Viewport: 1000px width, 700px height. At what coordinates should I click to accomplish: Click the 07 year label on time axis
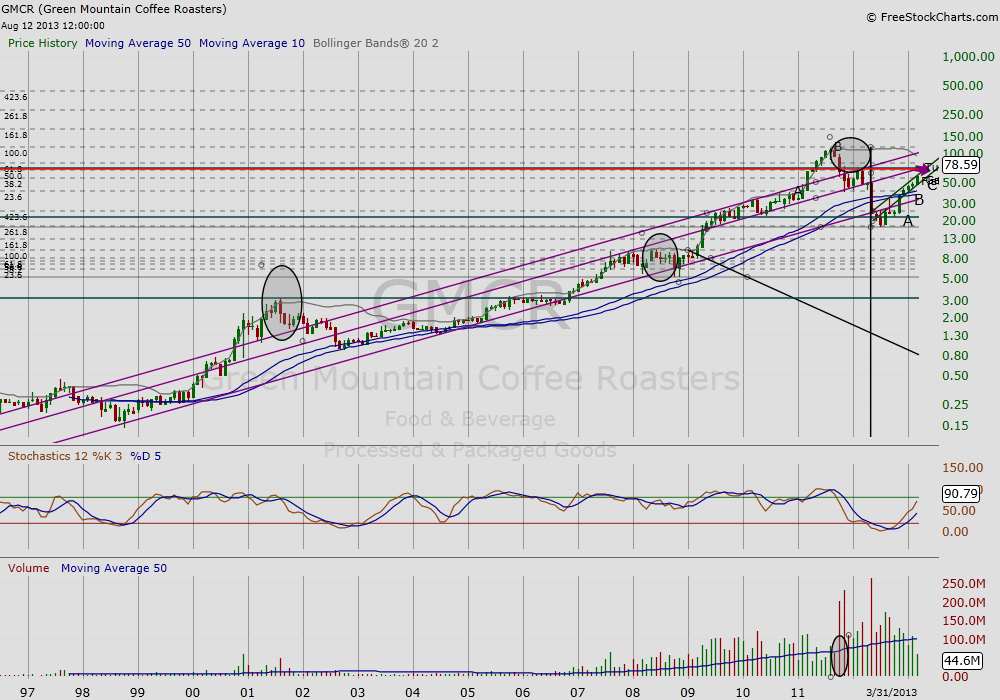point(577,692)
